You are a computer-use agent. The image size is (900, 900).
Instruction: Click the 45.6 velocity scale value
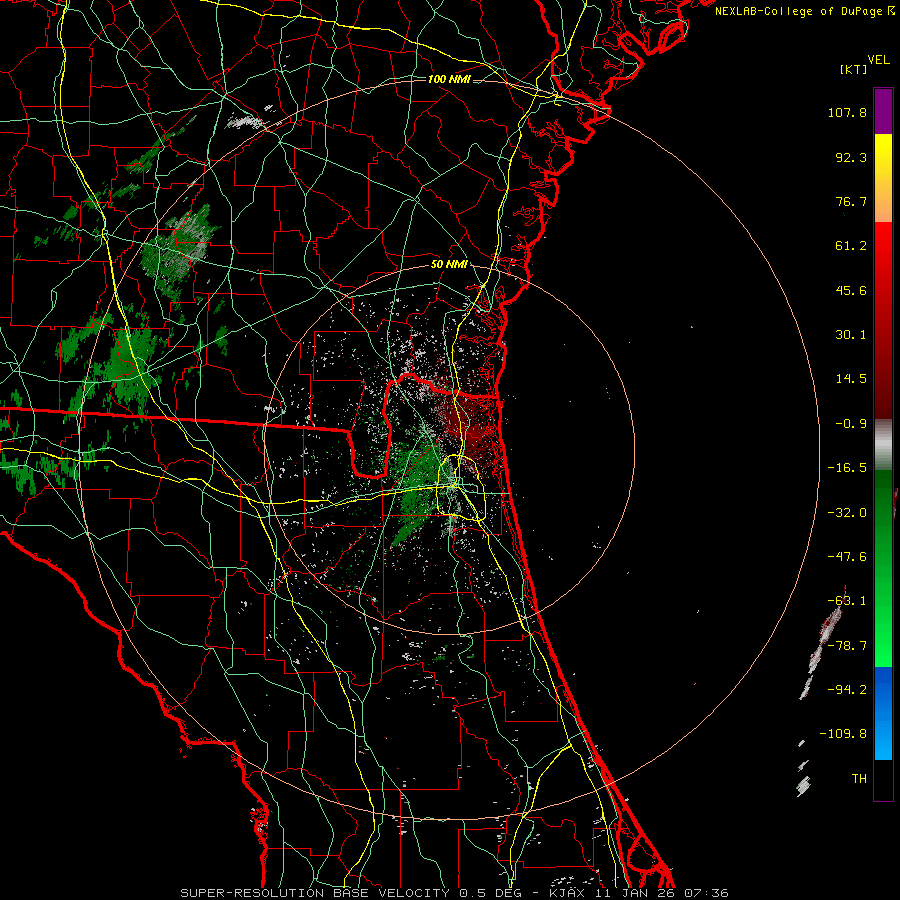(851, 290)
